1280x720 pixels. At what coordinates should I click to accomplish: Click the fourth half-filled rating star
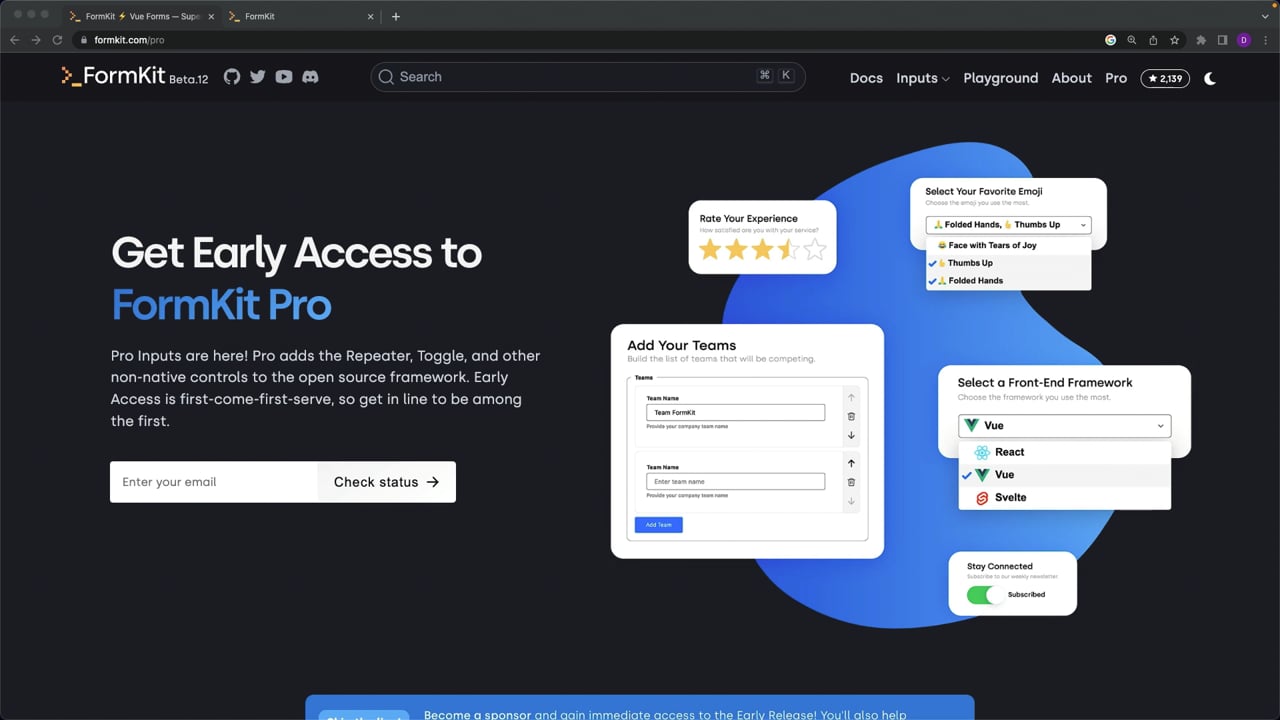click(789, 249)
